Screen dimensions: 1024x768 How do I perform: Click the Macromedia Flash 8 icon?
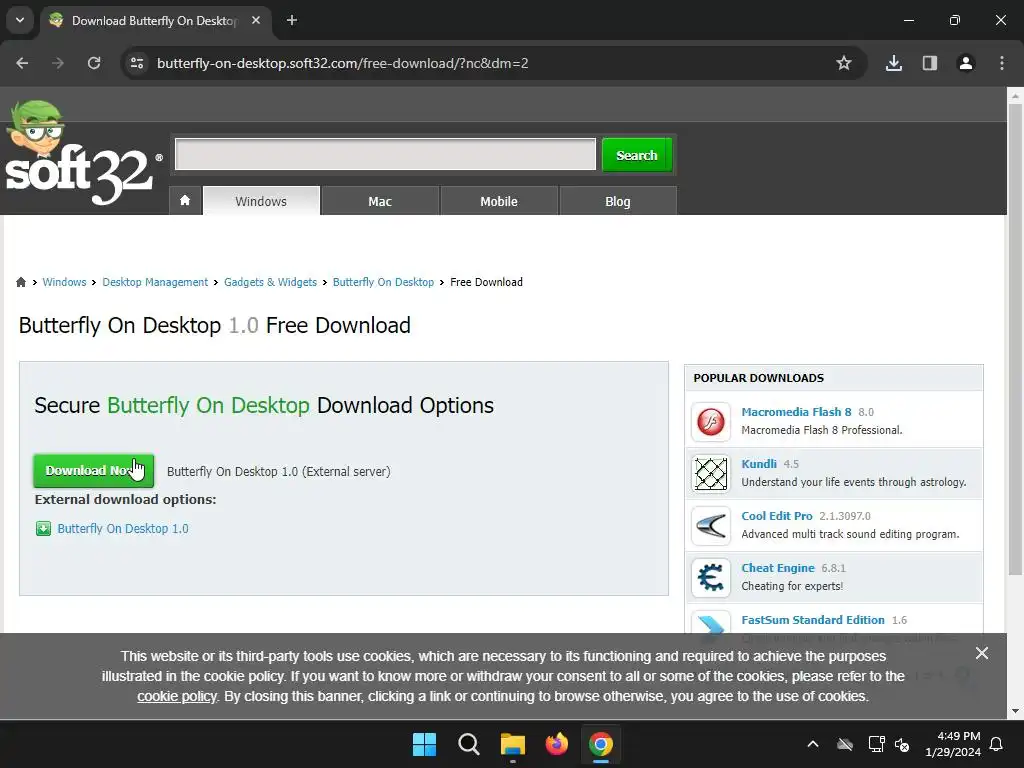pyautogui.click(x=711, y=421)
